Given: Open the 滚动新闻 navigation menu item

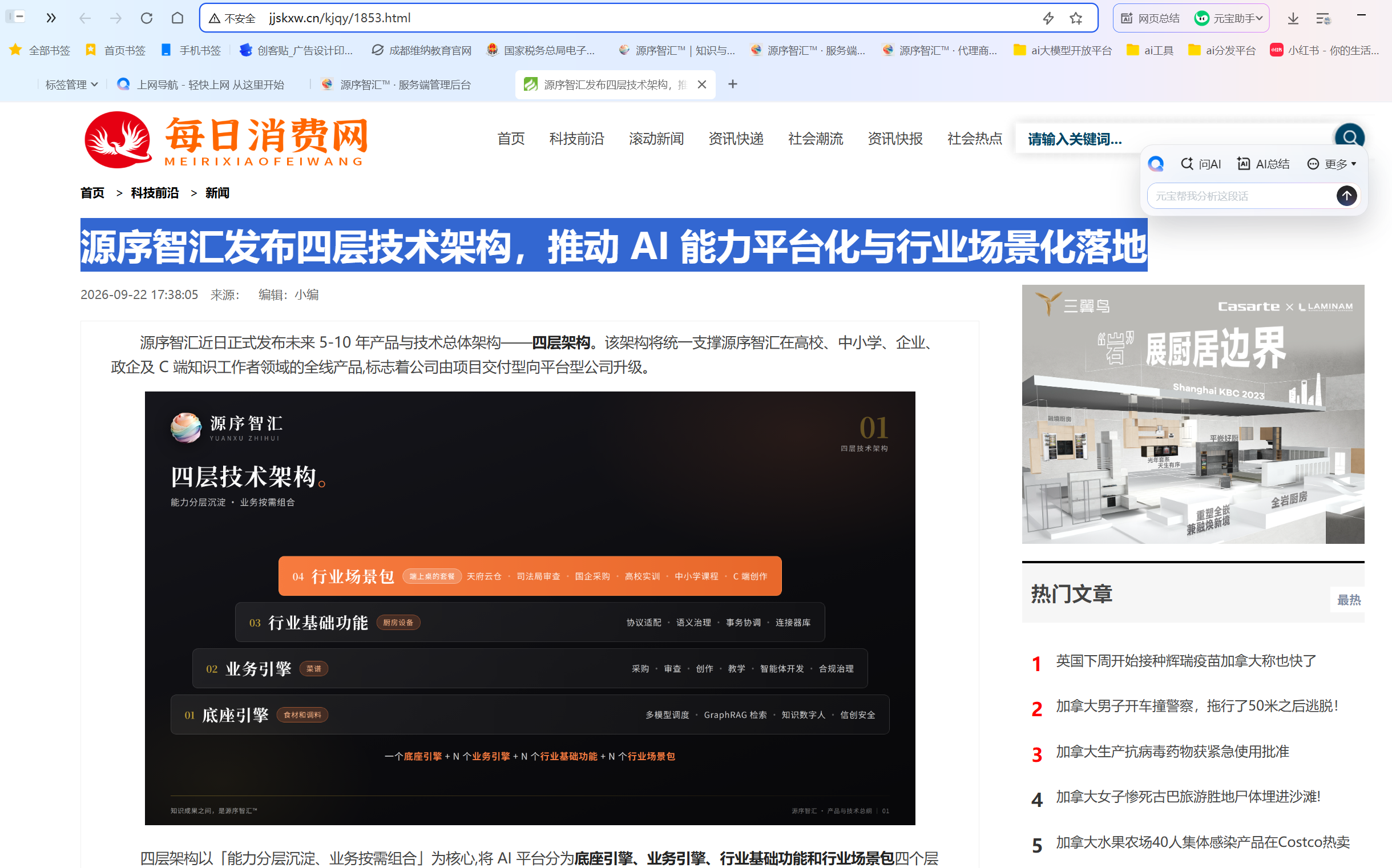Looking at the screenshot, I should 656,138.
